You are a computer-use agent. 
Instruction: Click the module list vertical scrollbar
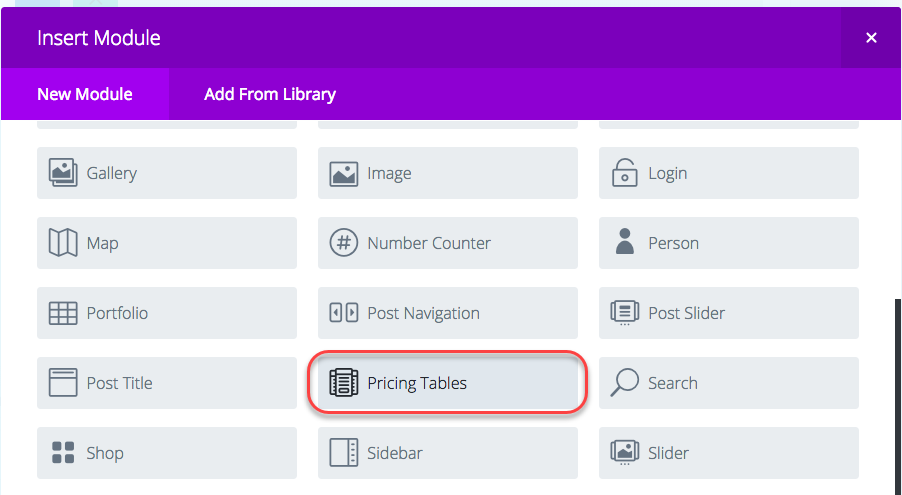899,397
